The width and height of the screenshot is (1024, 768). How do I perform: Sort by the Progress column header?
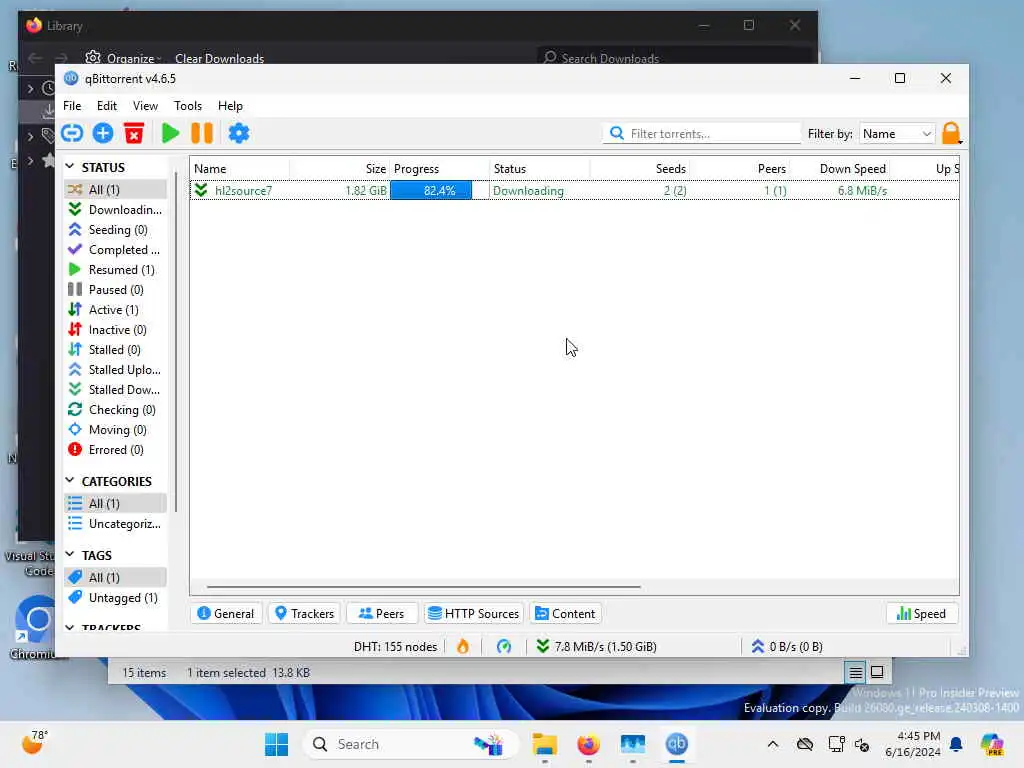(x=440, y=168)
